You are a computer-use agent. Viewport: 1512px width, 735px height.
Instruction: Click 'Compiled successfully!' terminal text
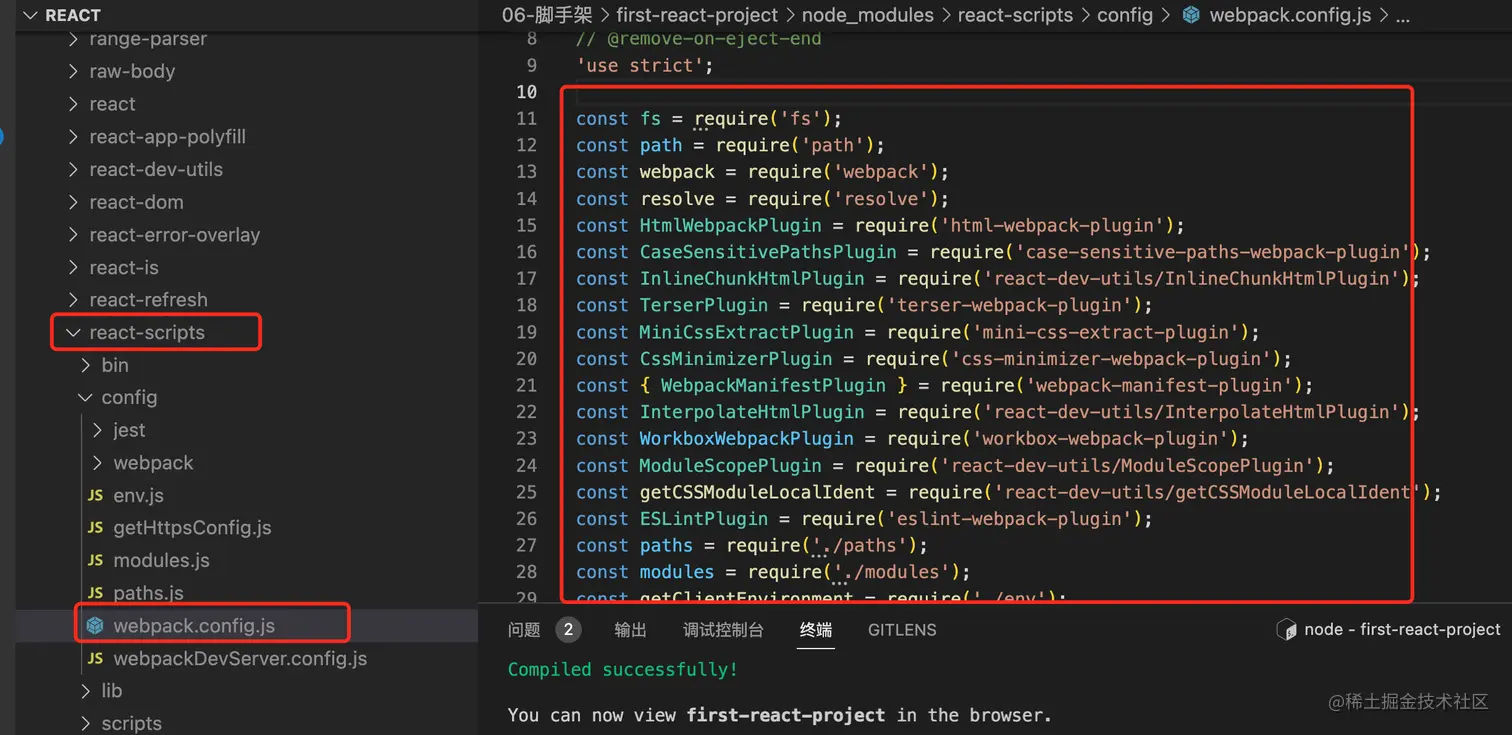(x=622, y=669)
